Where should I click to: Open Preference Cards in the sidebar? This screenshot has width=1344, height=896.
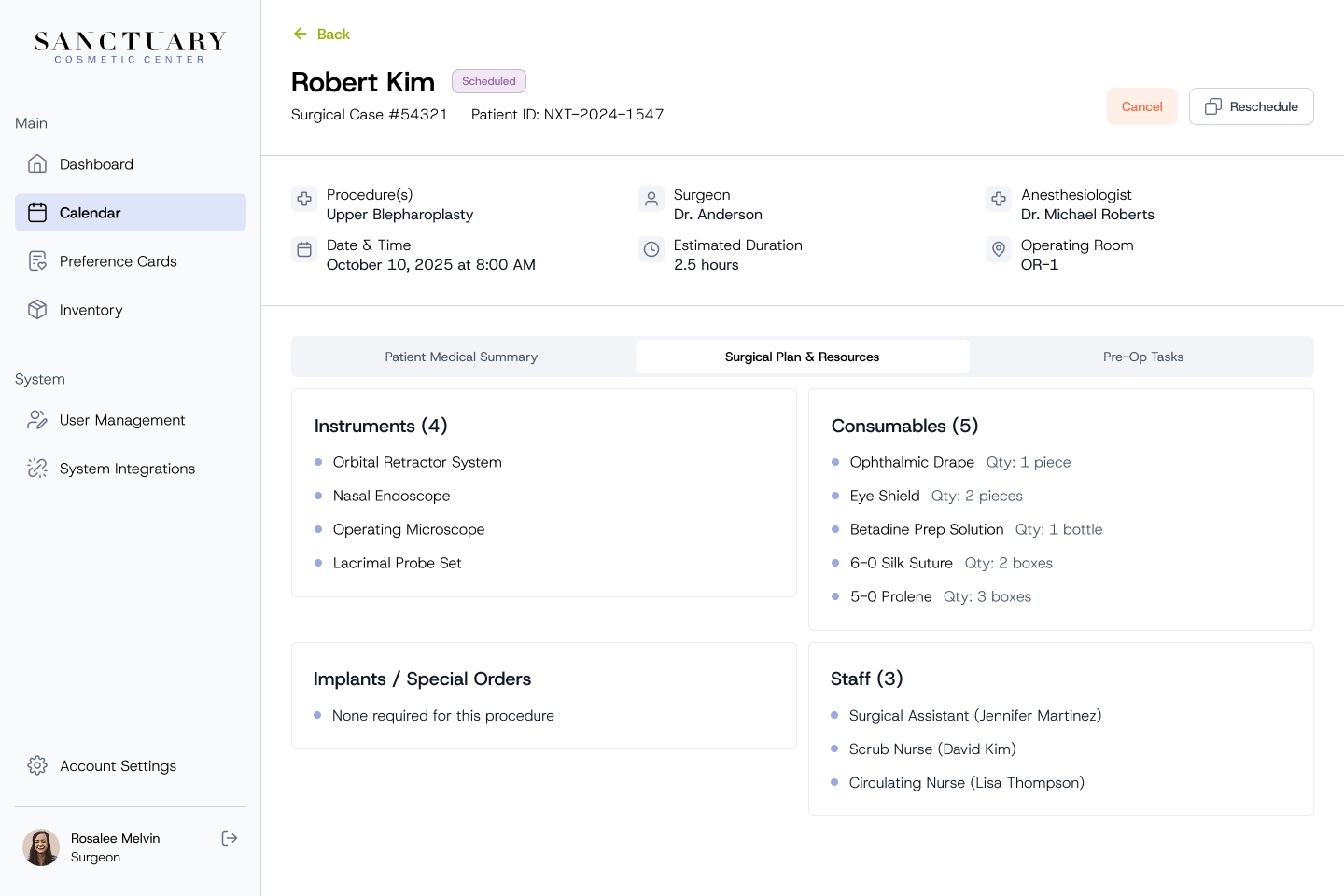pos(131,261)
